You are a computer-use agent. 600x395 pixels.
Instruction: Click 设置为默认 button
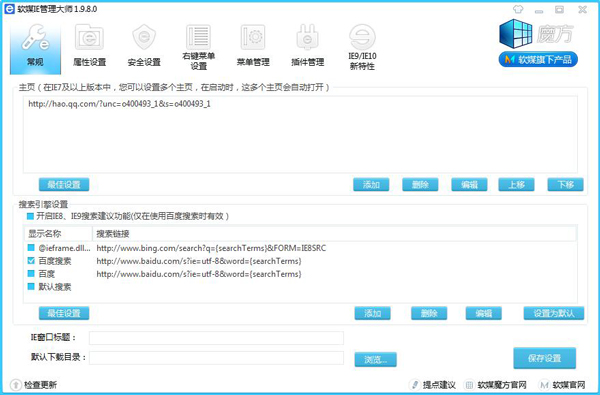(554, 313)
